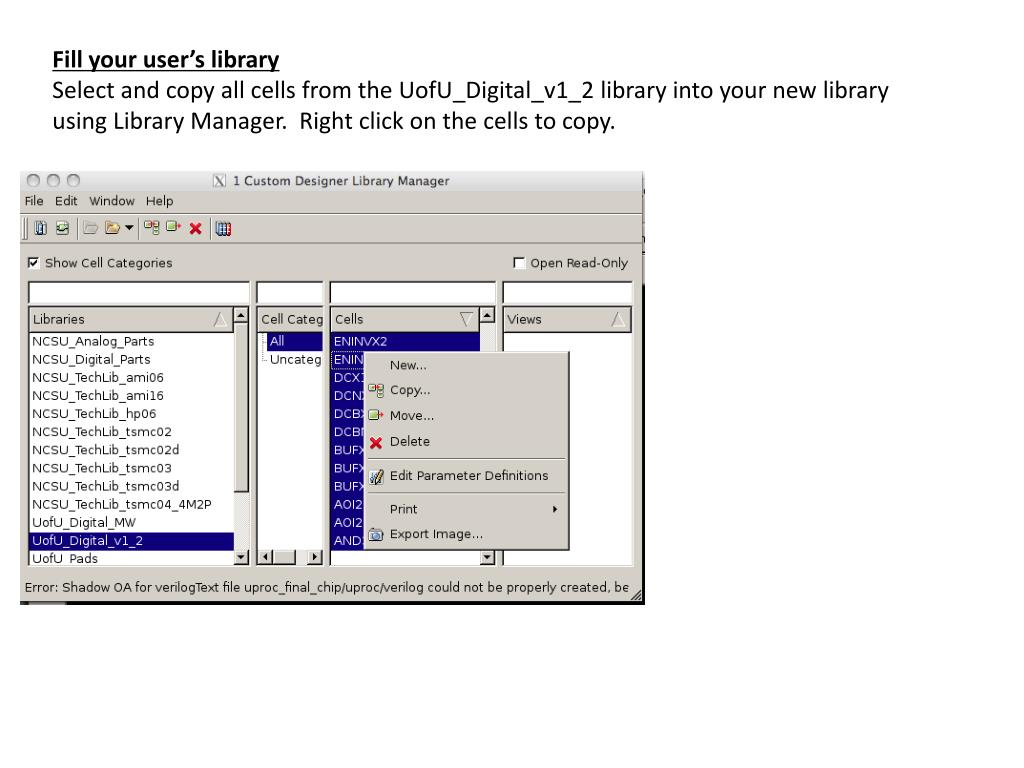Click the red Delete icon in context menu
The height and width of the screenshot is (768, 1024).
point(376,443)
